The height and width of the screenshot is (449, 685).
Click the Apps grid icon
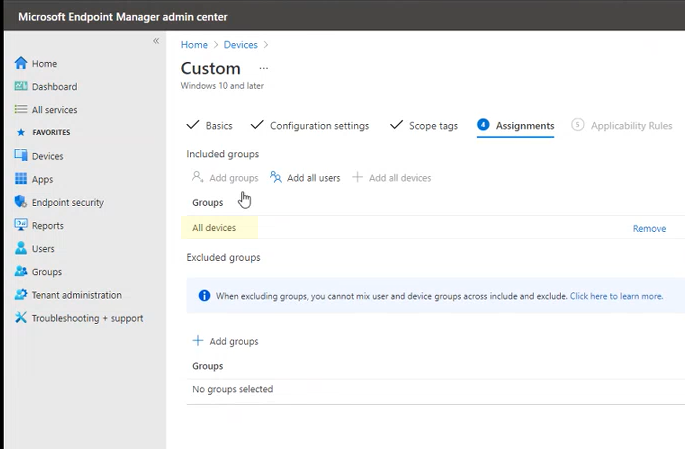21,180
